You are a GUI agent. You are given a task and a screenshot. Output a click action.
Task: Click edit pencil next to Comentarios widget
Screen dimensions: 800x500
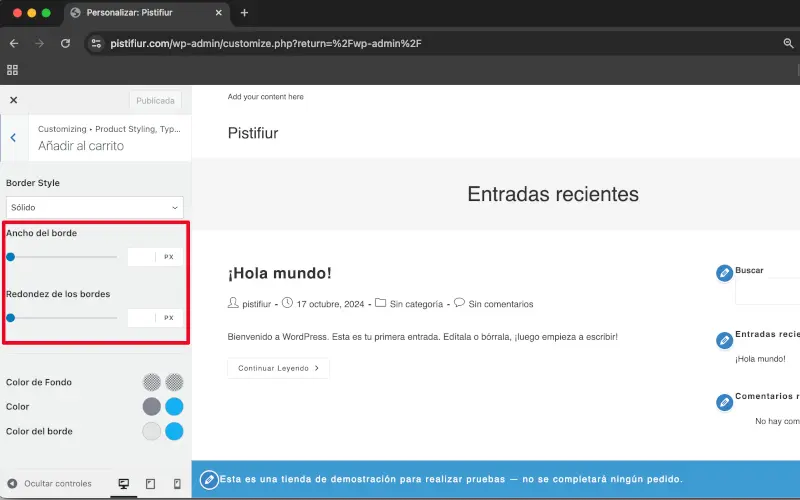click(724, 402)
